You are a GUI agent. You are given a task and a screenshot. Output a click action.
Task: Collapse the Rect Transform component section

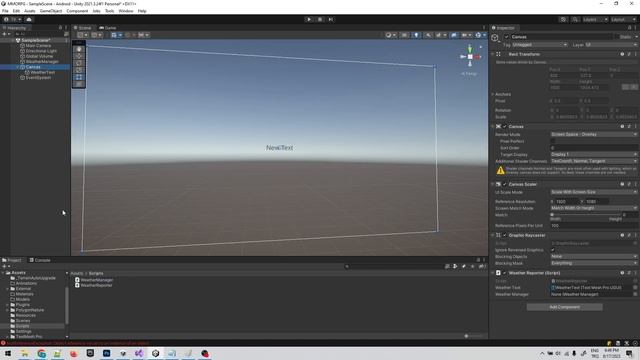tap(493, 54)
